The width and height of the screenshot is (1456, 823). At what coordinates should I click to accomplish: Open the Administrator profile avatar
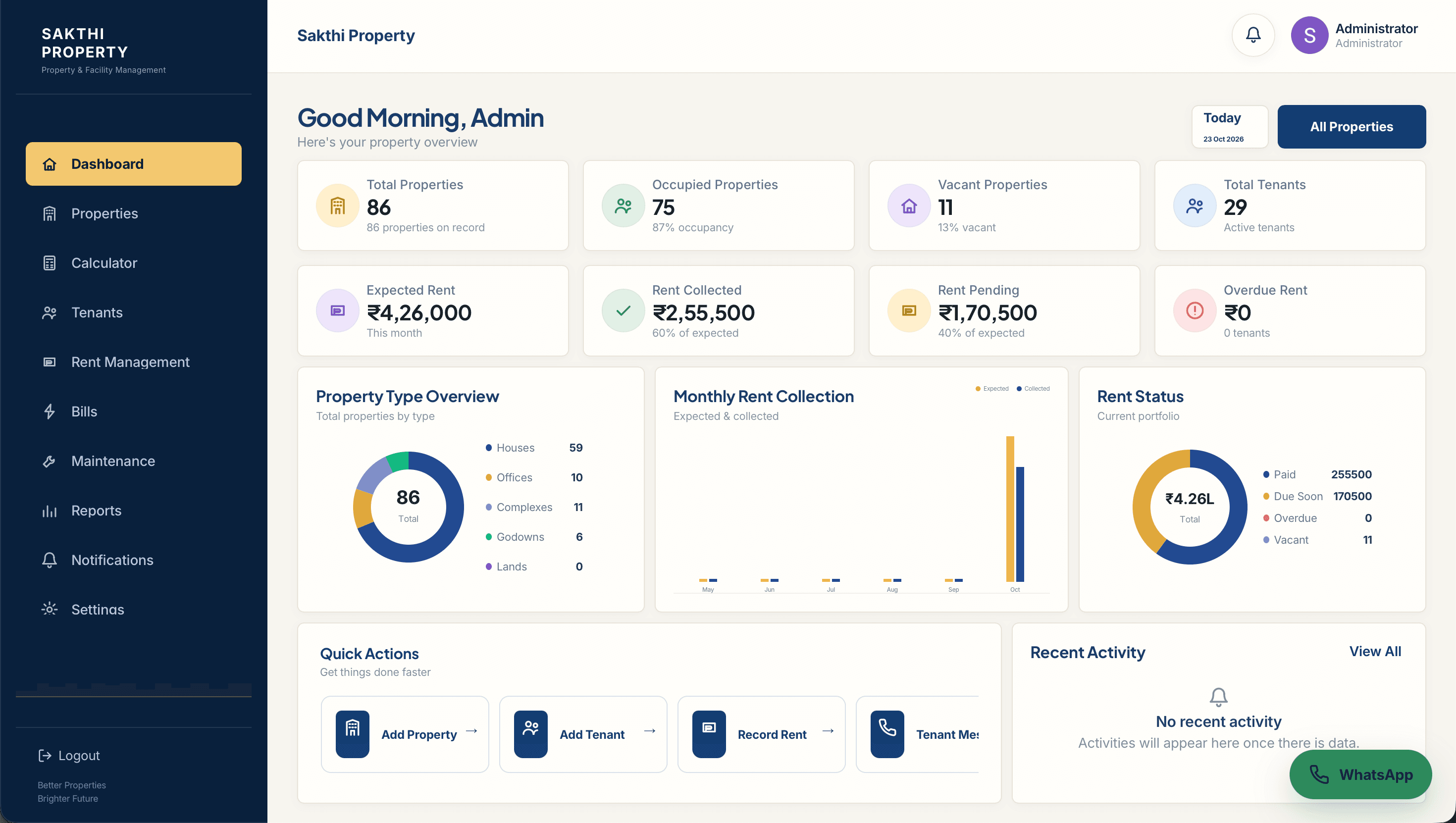click(1309, 35)
